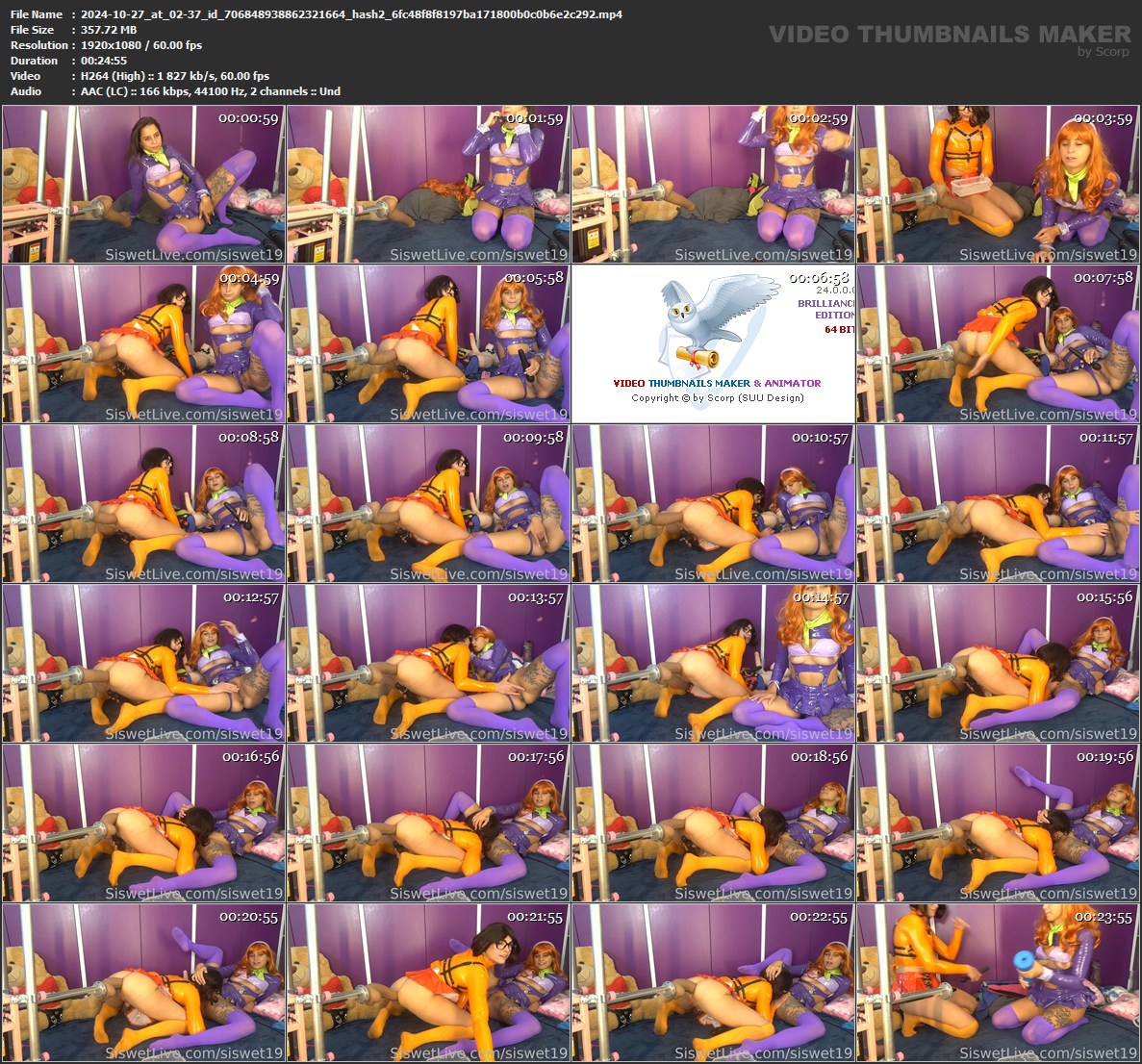Click the H264 (High) video codec line
The width and height of the screenshot is (1142, 1064).
175,76
